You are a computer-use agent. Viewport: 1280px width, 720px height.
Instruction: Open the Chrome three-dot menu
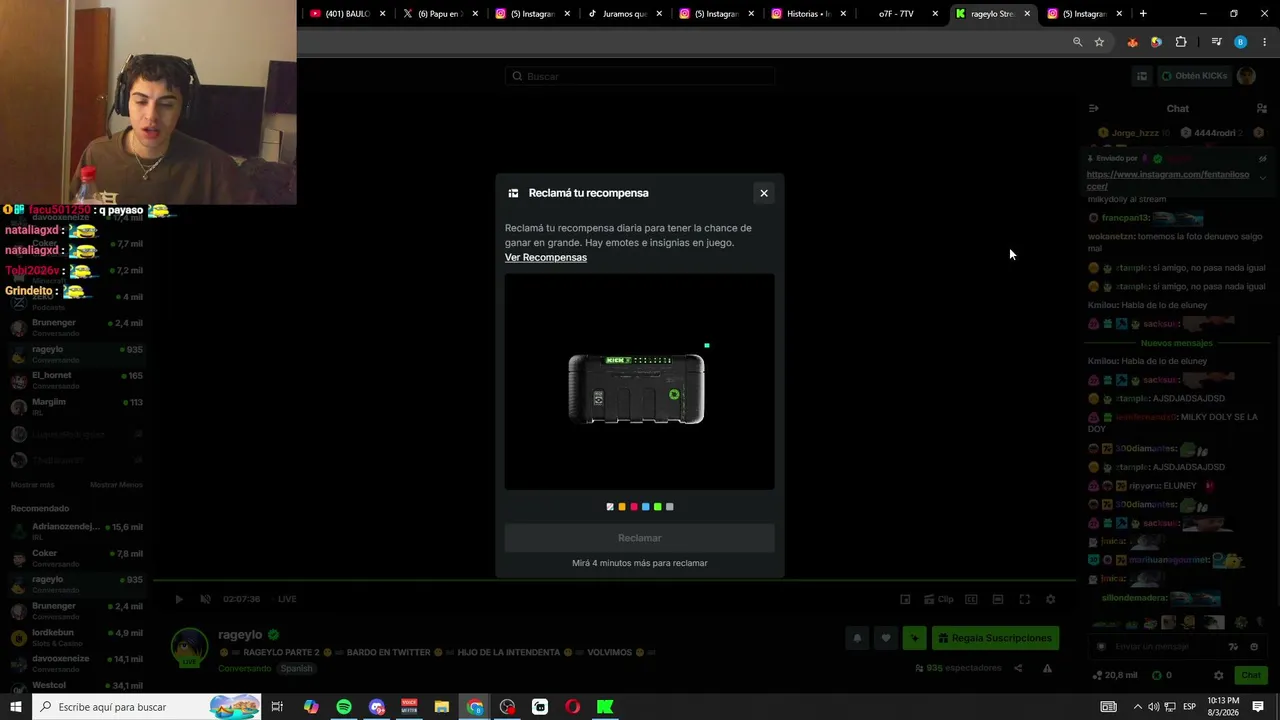coord(1265,42)
